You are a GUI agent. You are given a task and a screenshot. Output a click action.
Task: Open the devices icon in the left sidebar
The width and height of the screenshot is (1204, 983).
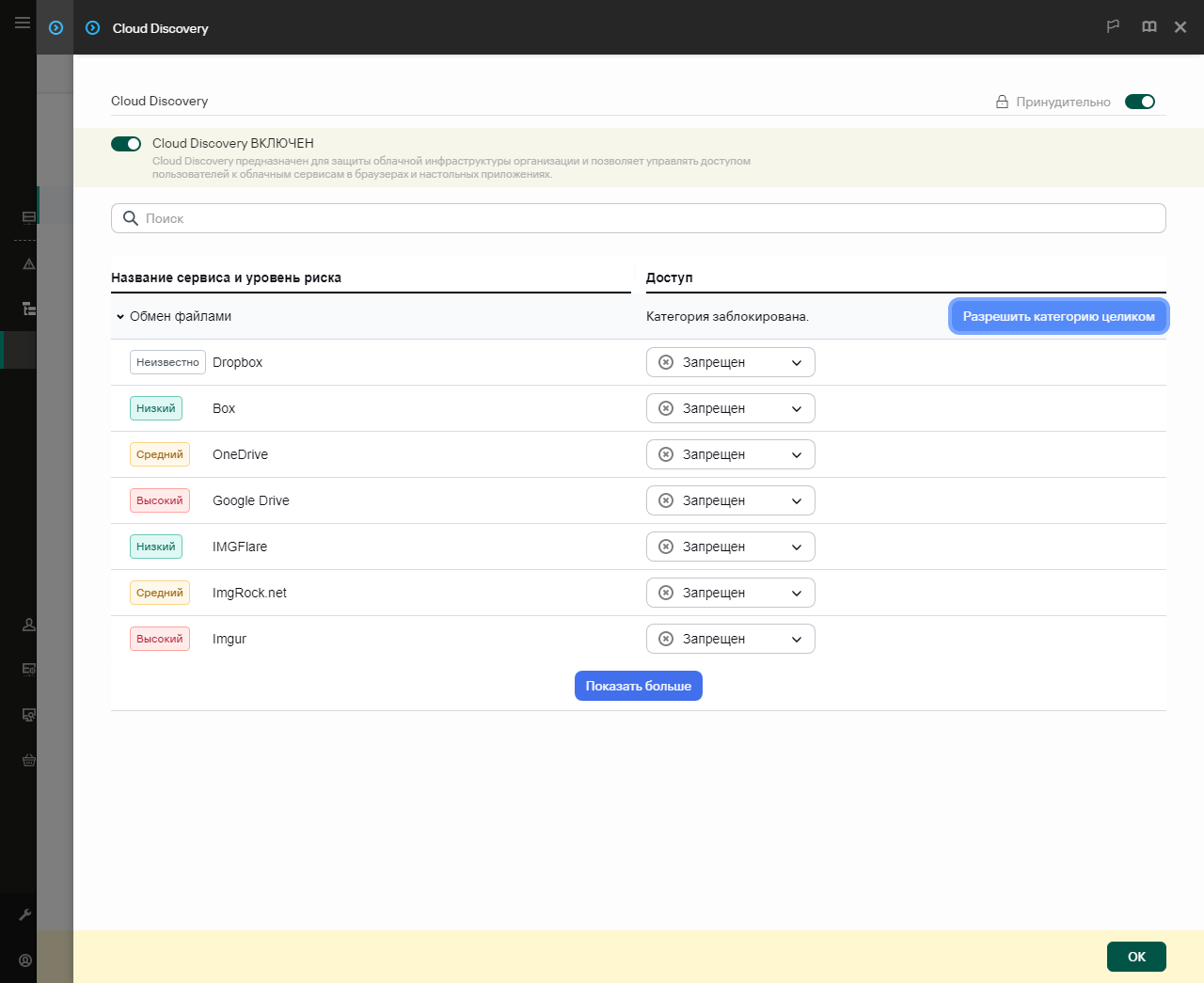pyautogui.click(x=28, y=714)
